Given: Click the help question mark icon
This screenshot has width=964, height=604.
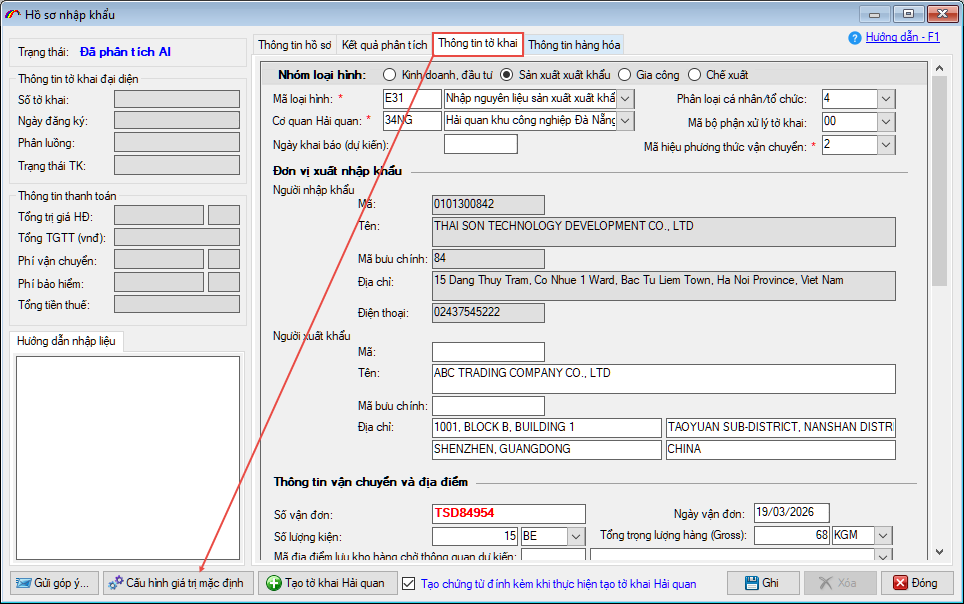Looking at the screenshot, I should coord(854,38).
